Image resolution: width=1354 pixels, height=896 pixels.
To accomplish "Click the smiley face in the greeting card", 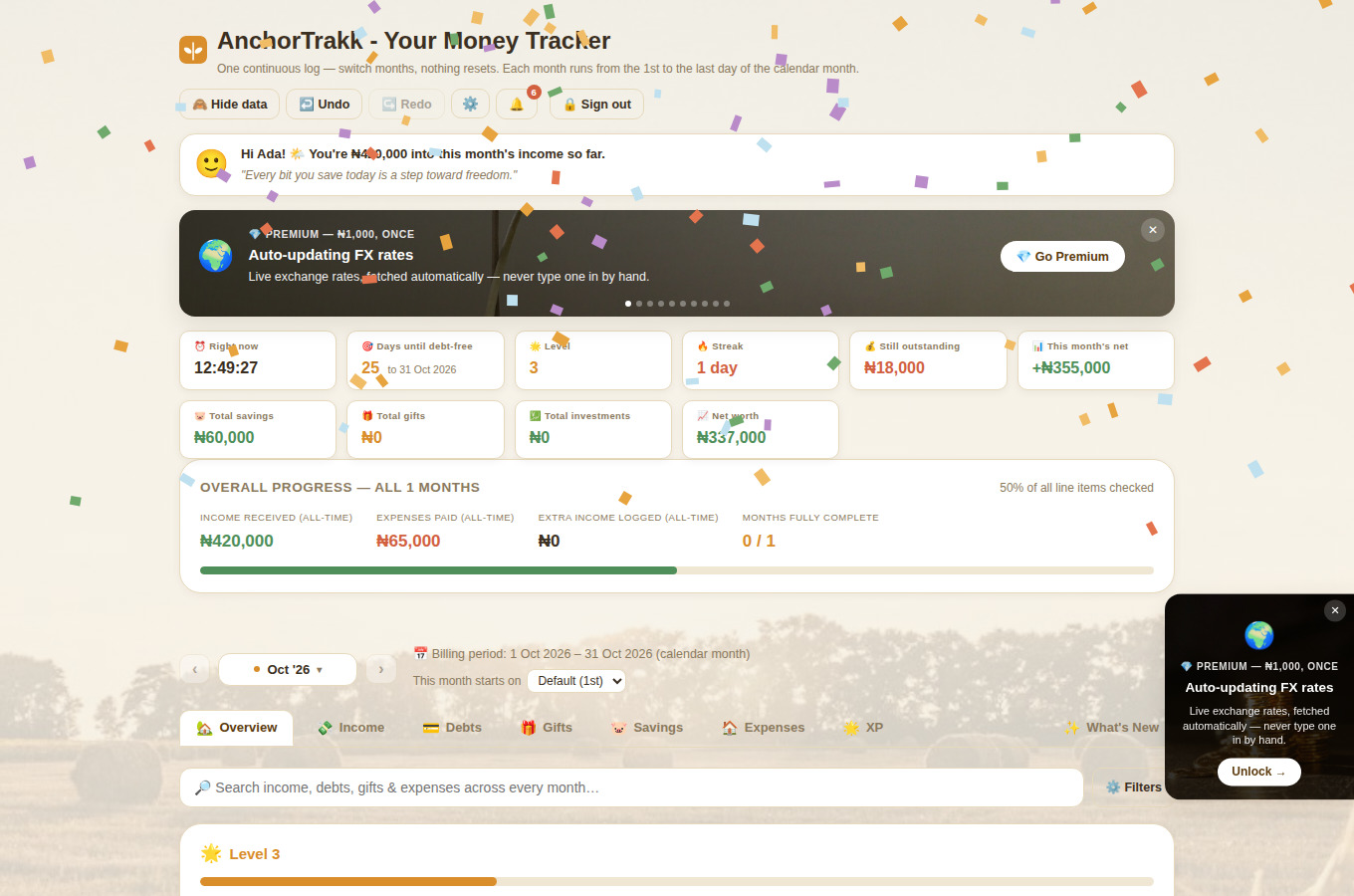I will [x=211, y=164].
